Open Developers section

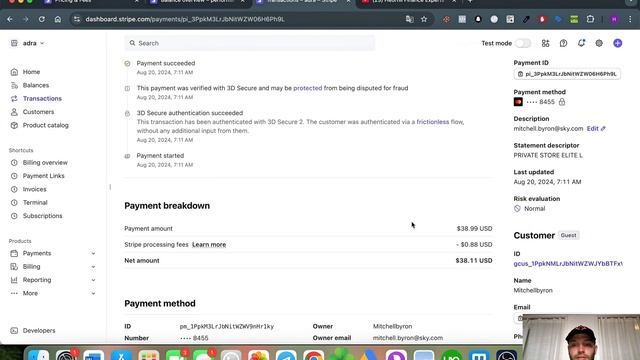39,331
